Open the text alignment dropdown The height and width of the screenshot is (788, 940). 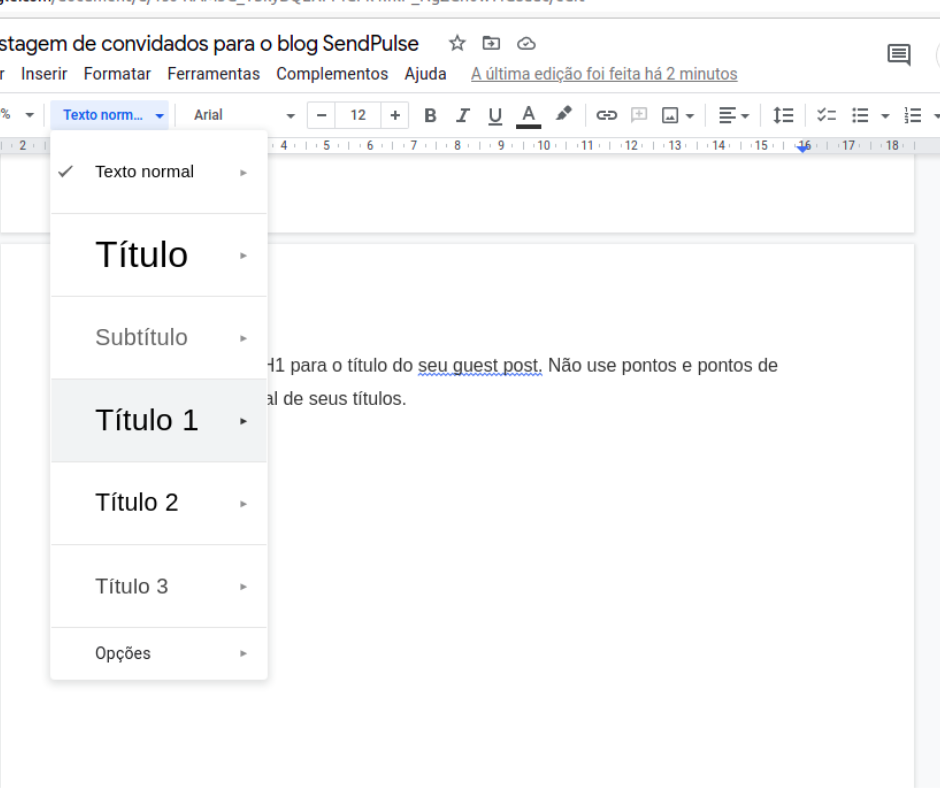(x=734, y=115)
